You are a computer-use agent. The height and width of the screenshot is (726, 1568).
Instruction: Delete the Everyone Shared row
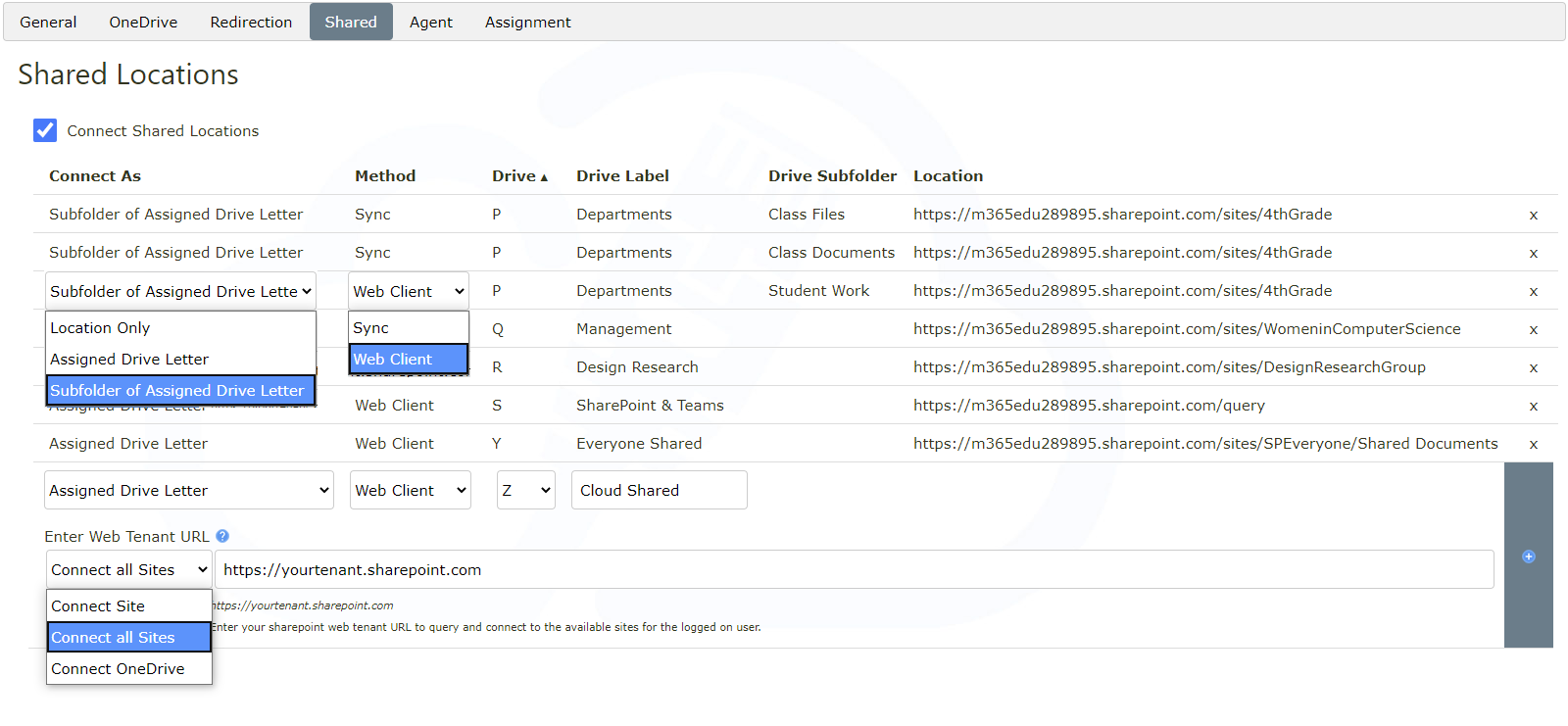1533,444
